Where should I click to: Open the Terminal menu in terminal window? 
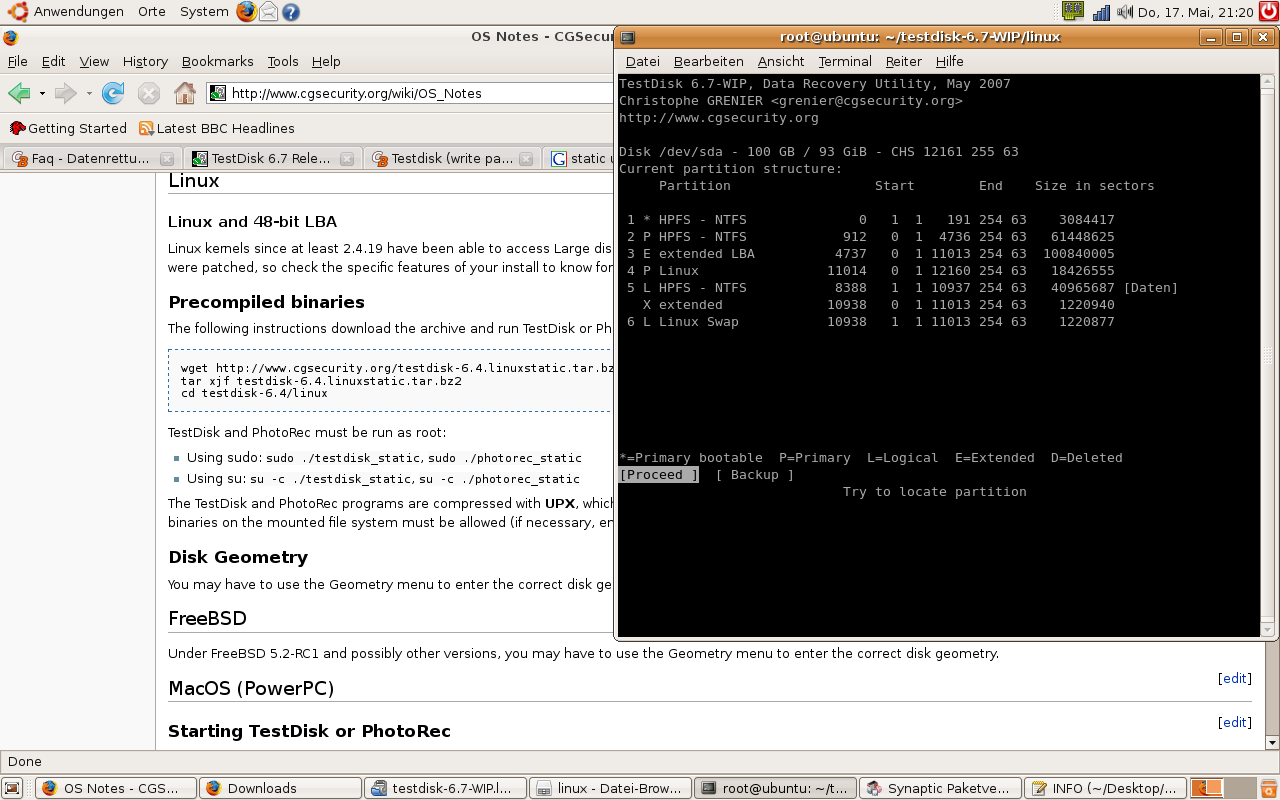[845, 61]
